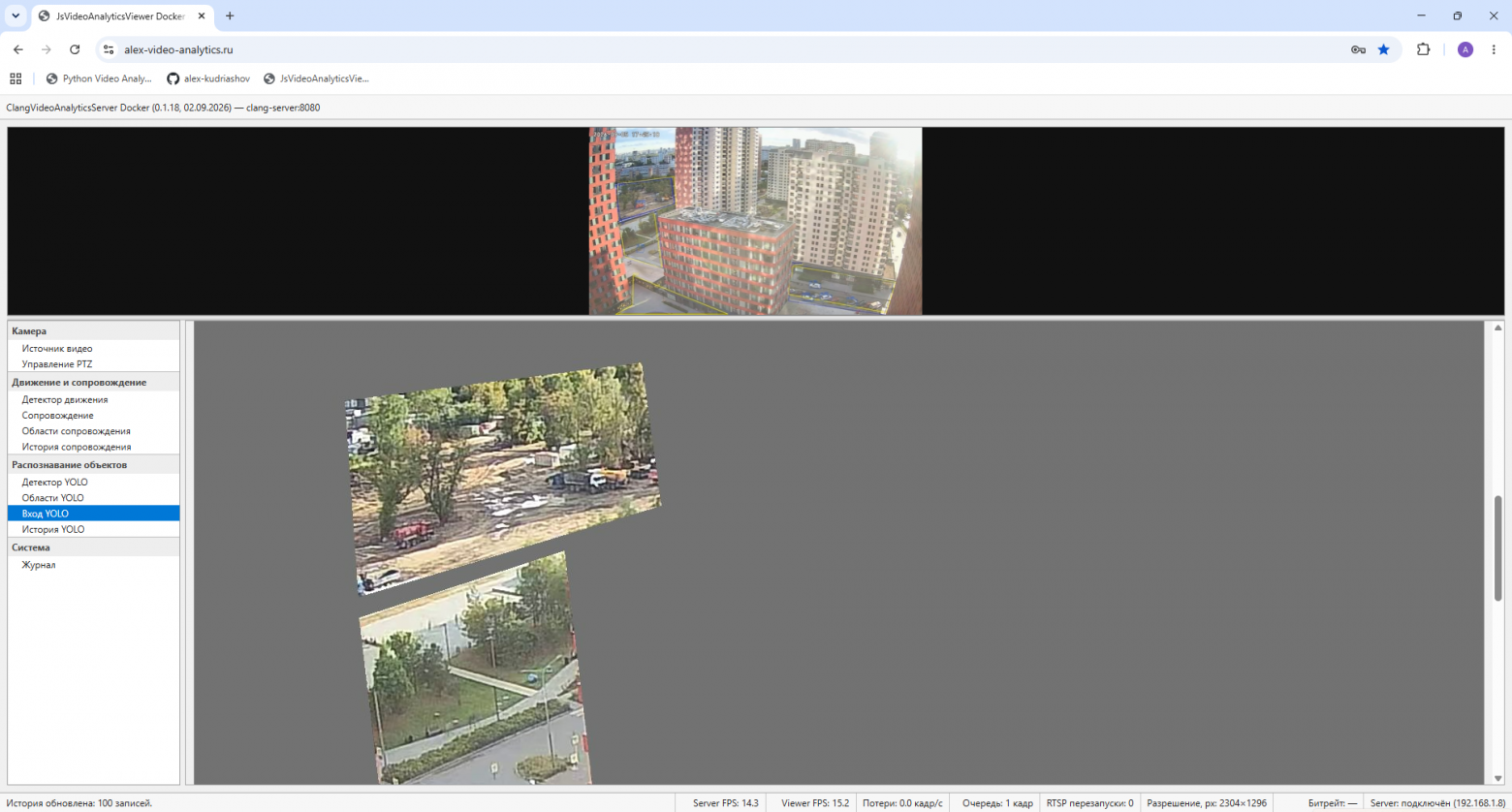Screen dimensions: 1512x812
Task: Open История YOLO in the sidebar
Action: point(94,529)
